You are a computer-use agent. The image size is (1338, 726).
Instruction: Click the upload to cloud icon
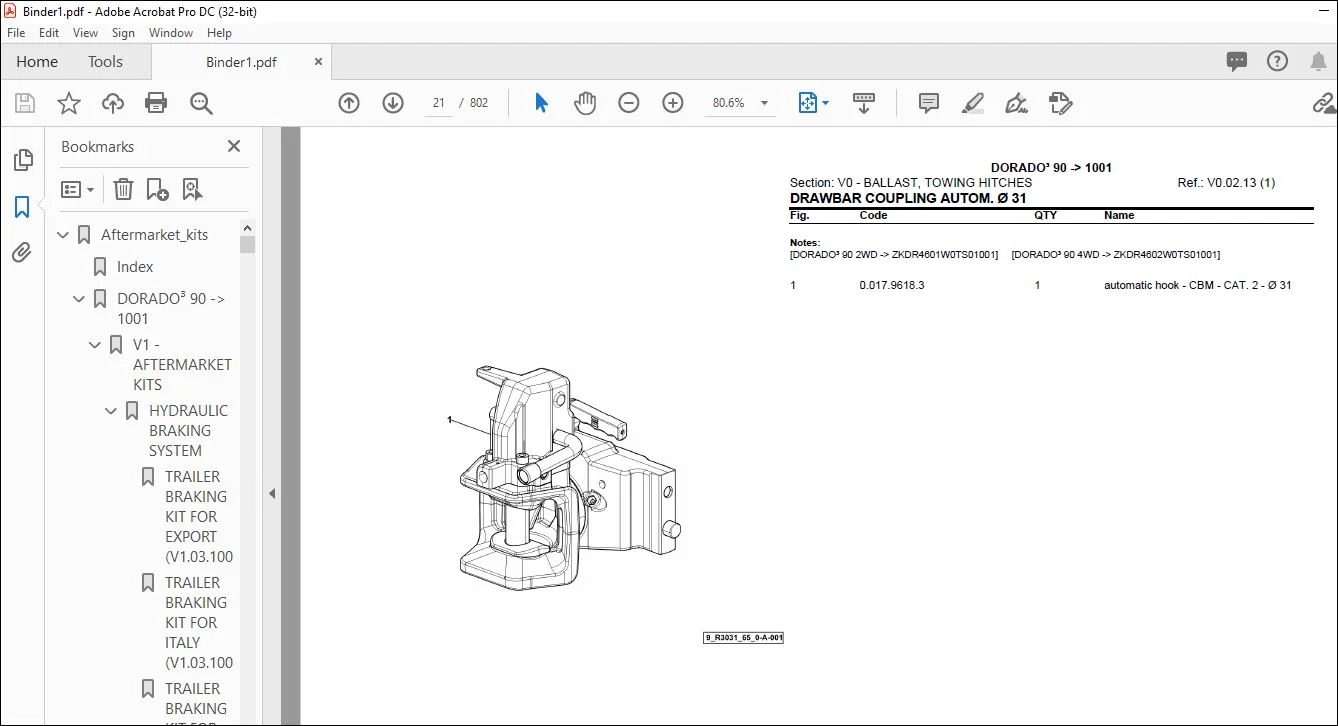coord(113,103)
